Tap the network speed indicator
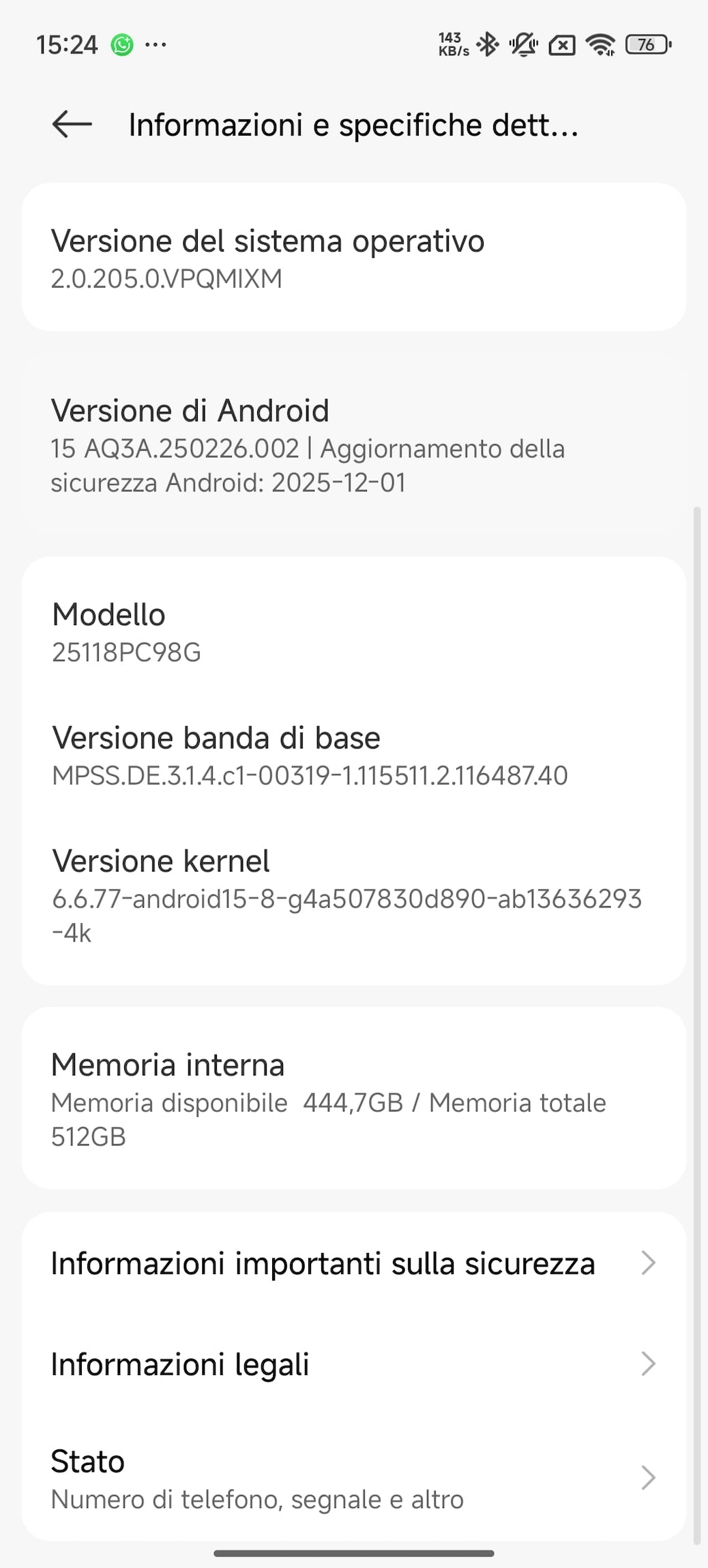Image resolution: width=708 pixels, height=1568 pixels. [454, 45]
